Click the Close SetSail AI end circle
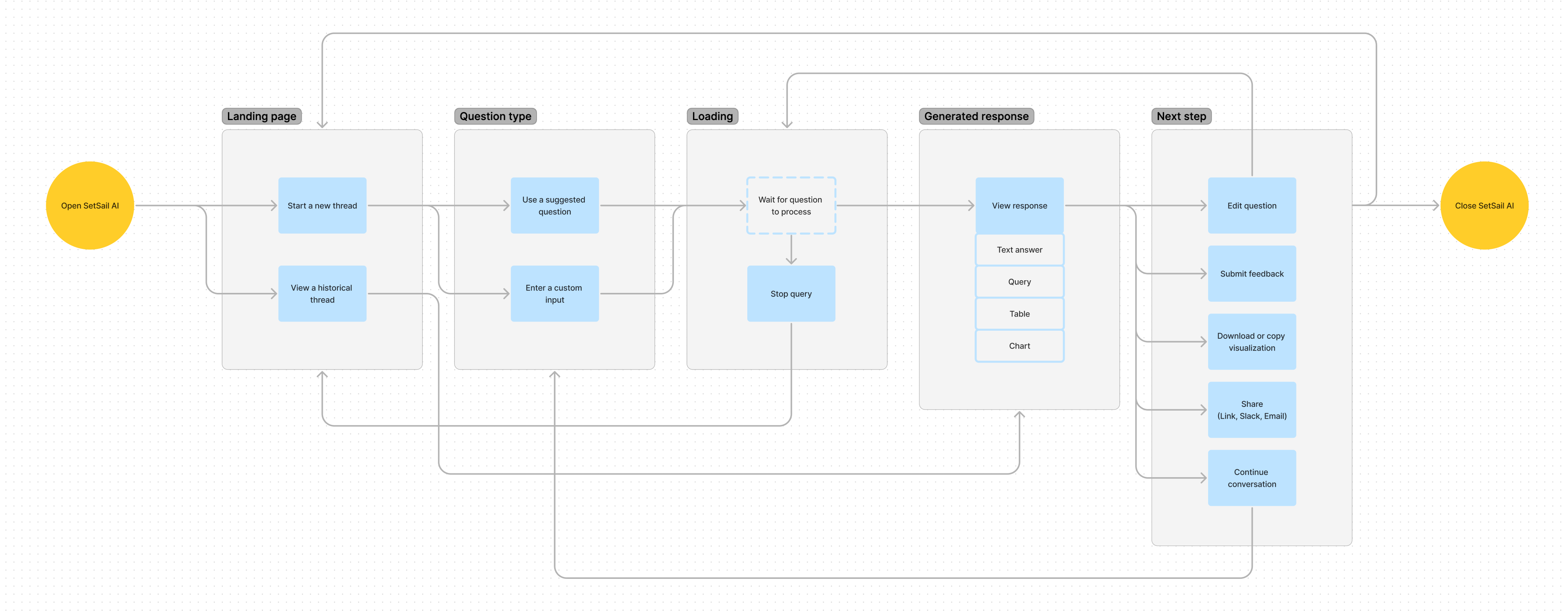Viewport: 1568px width, 611px height. click(1483, 206)
